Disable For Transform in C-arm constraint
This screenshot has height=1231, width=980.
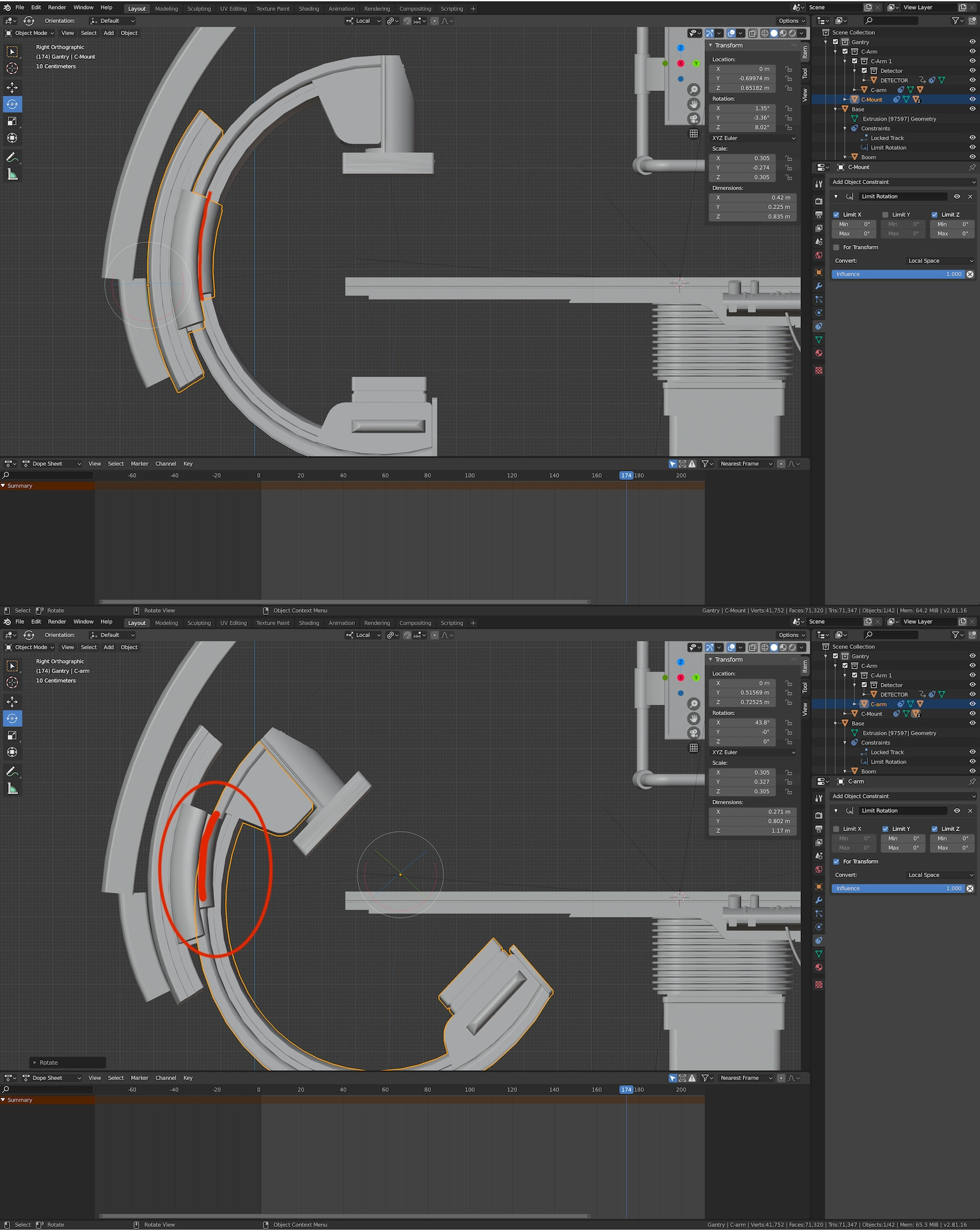point(836,862)
